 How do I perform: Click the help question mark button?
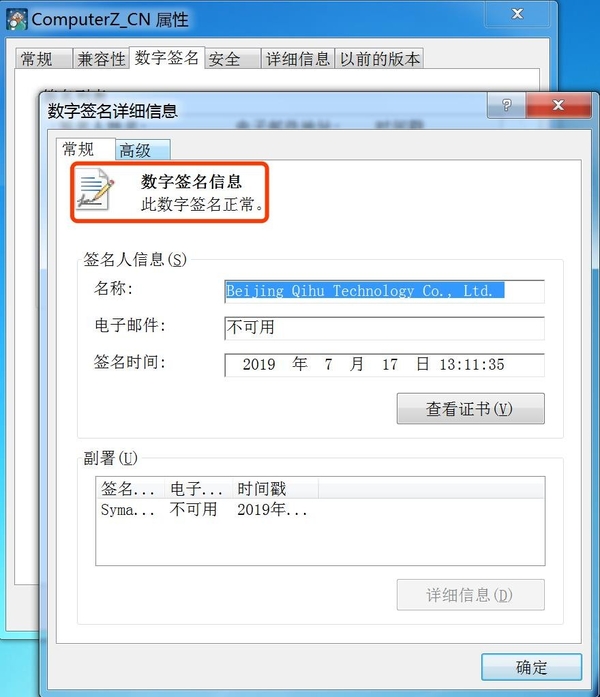click(x=507, y=105)
